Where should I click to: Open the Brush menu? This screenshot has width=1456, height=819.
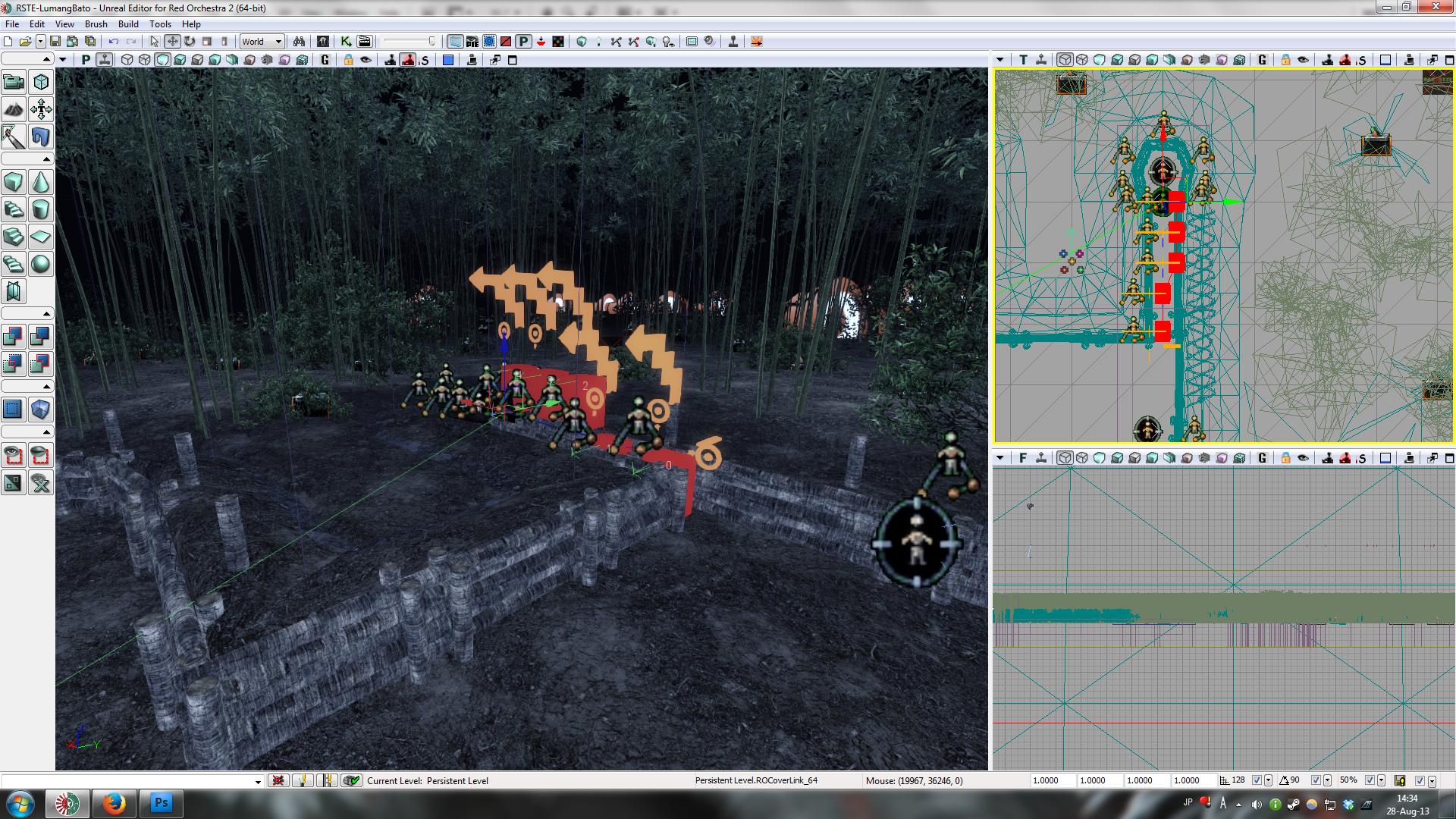[x=96, y=24]
